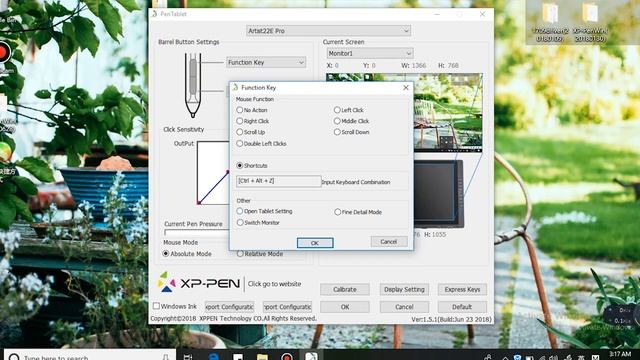Click the Export Configuration button
The height and width of the screenshot is (360, 640).
coord(229,307)
